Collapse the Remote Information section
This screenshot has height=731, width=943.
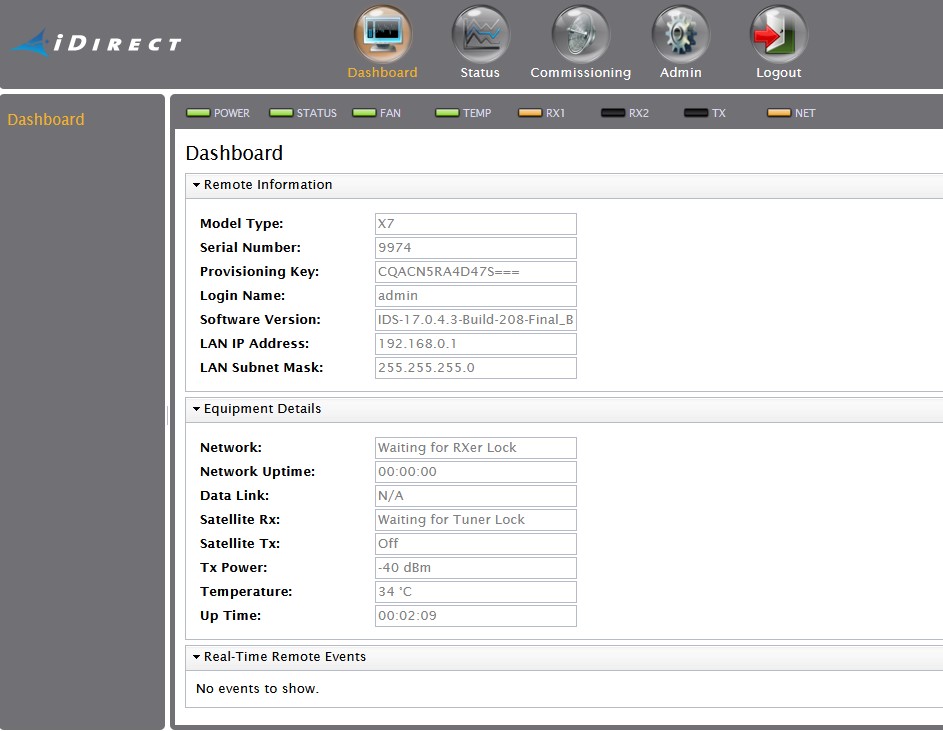coord(197,185)
